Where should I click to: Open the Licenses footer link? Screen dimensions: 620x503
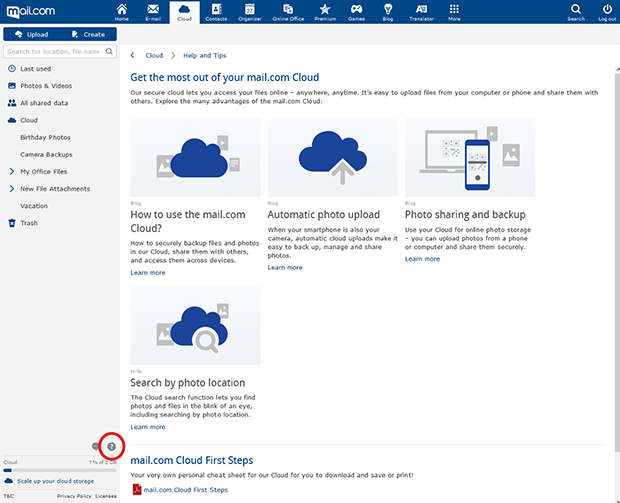click(x=106, y=496)
